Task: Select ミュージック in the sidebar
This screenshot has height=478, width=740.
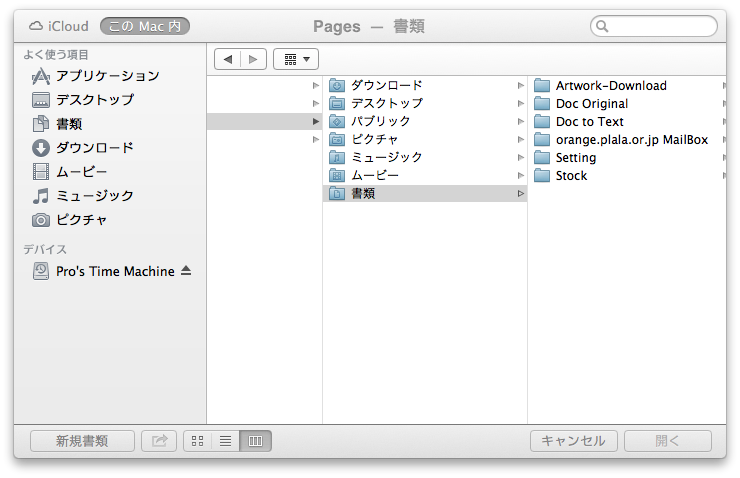Action: coord(94,196)
